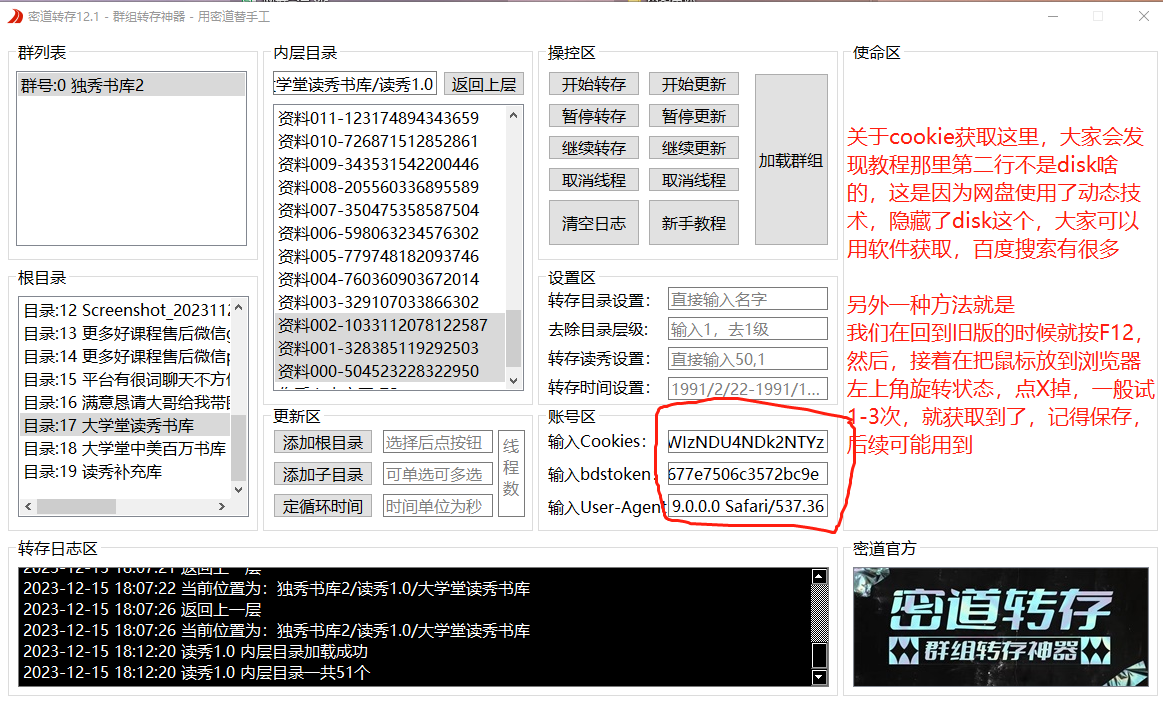Image resolution: width=1163 pixels, height=703 pixels.
Task: Click the 输入Cookies field
Action: pyautogui.click(x=748, y=442)
